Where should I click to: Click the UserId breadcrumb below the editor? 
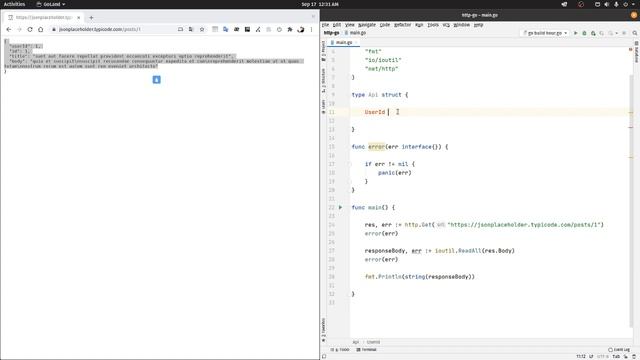[x=373, y=342]
